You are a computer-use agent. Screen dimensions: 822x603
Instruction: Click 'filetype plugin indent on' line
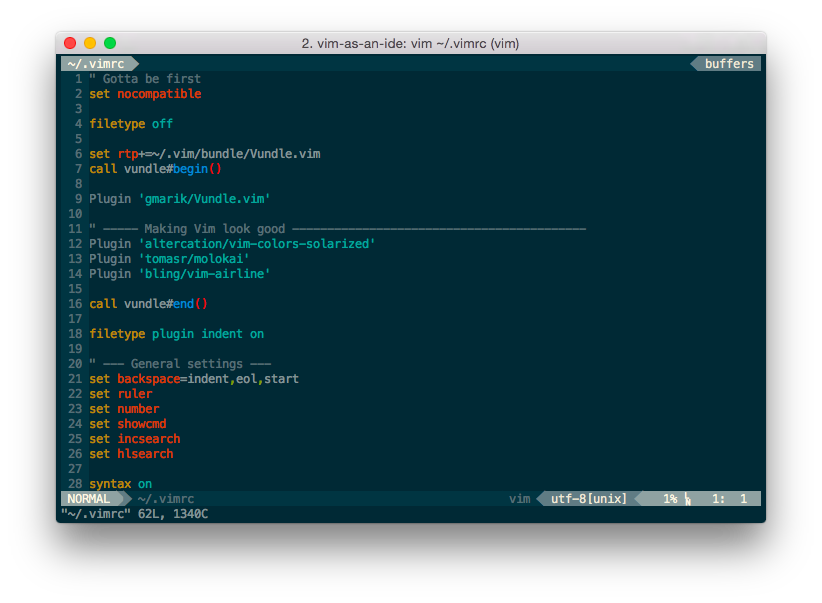click(177, 334)
